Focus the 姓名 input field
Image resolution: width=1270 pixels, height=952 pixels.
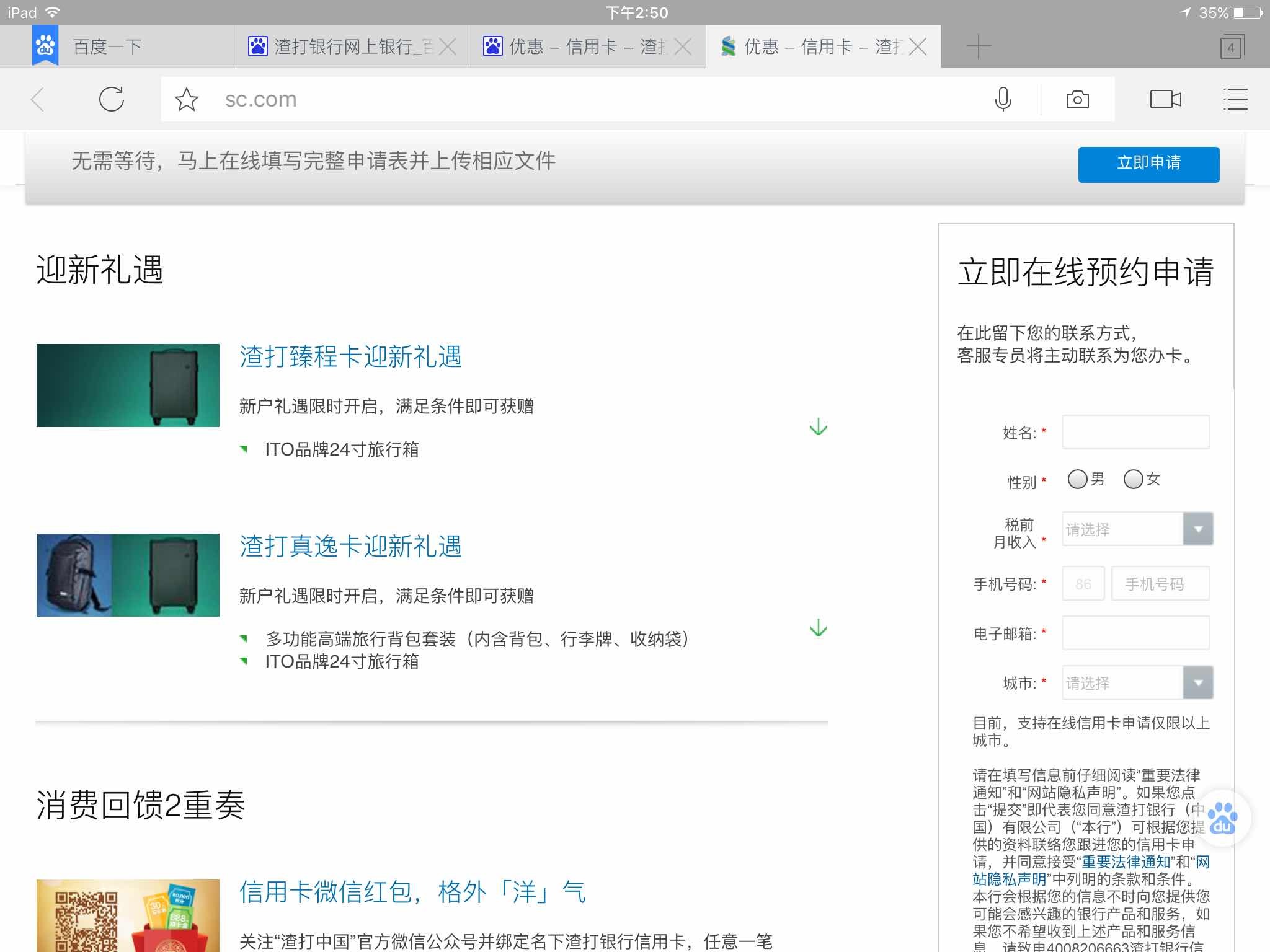(1135, 432)
